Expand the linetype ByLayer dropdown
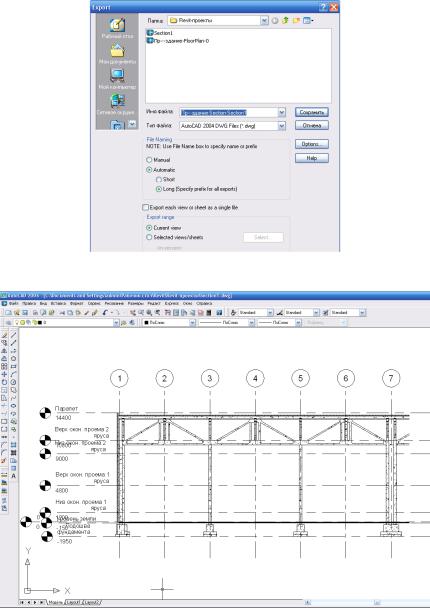The width and height of the screenshot is (430, 608). tap(251, 323)
